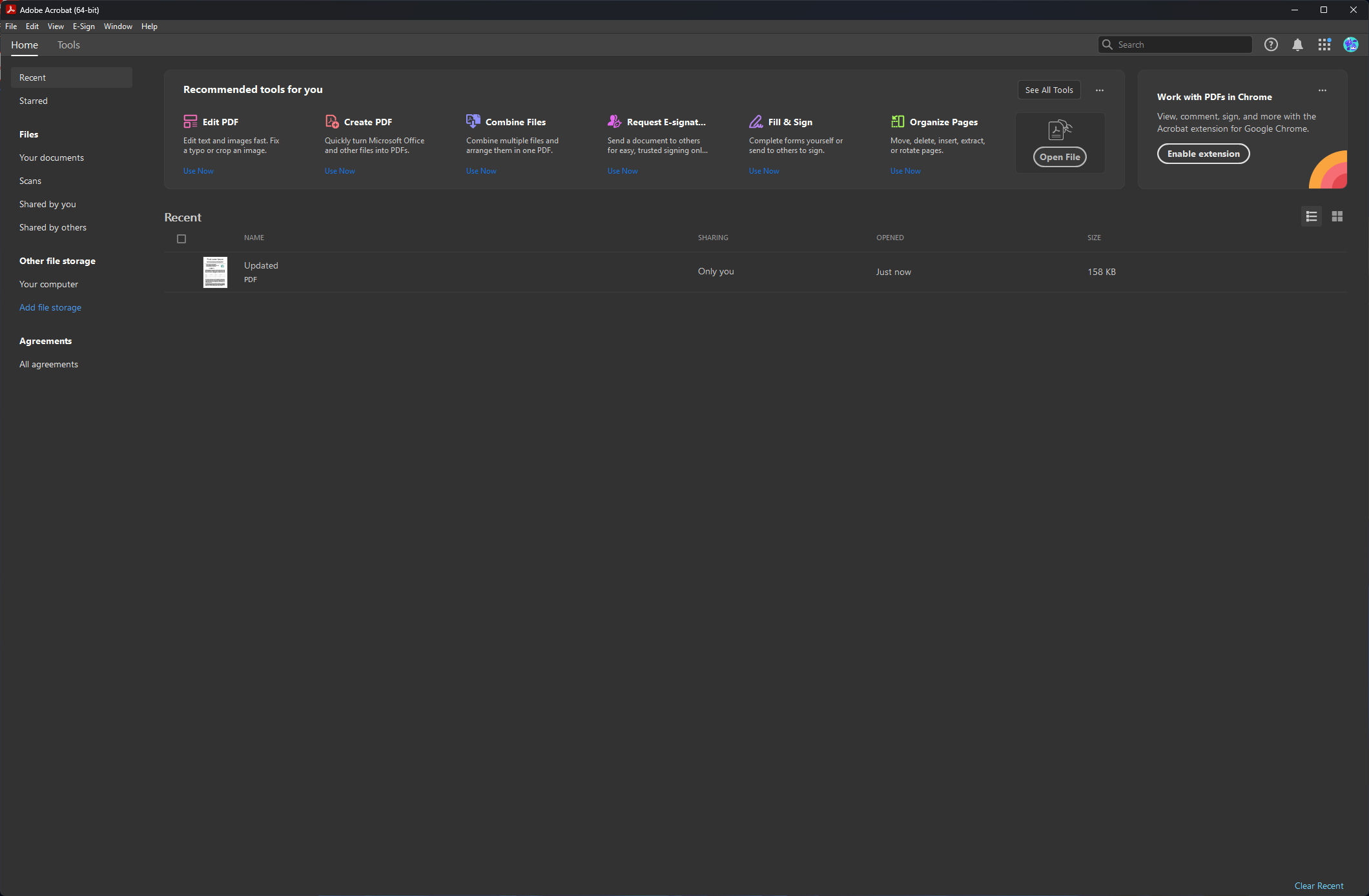Open Chrome extension card options ellipsis
1369x896 pixels.
point(1323,90)
